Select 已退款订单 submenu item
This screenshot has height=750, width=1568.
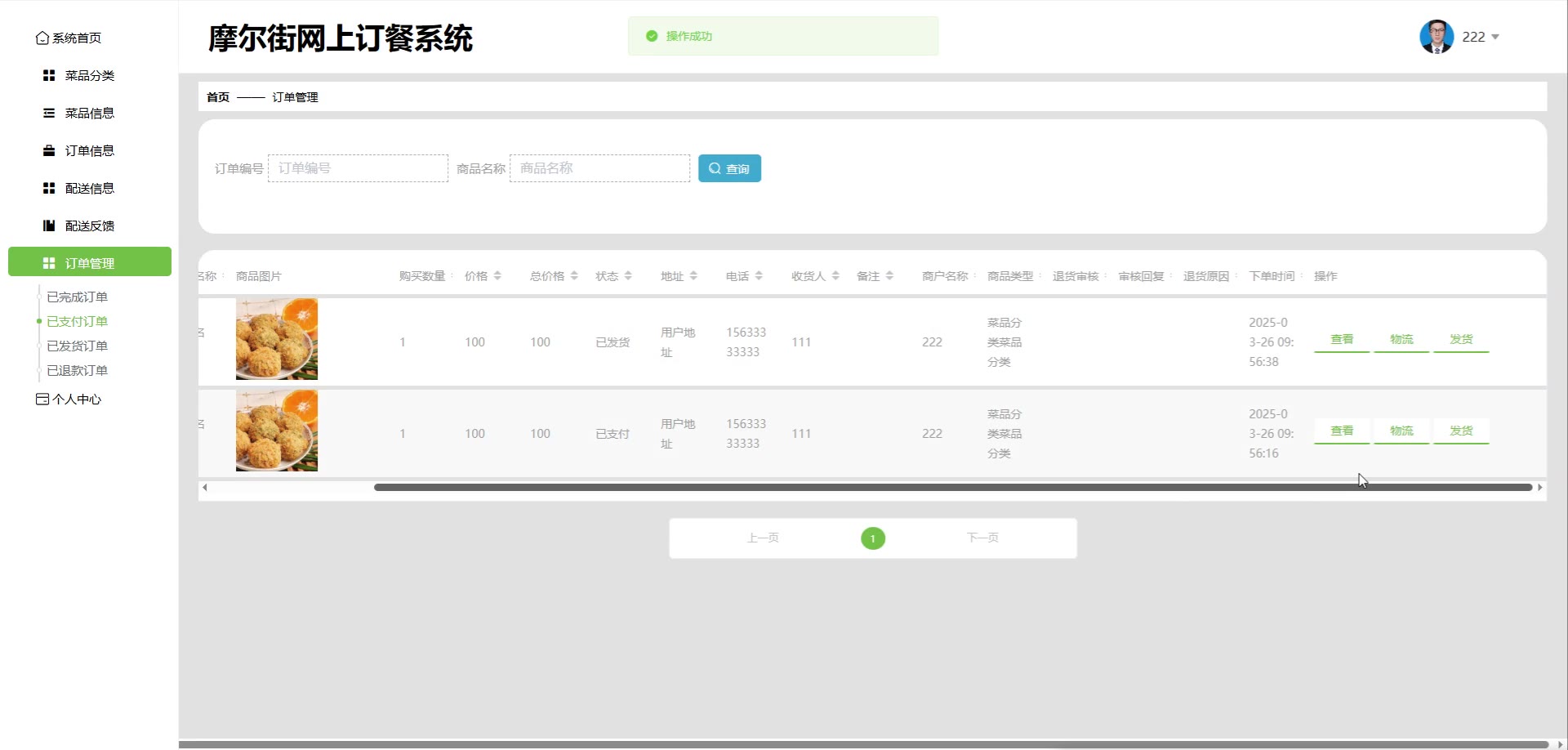point(77,371)
